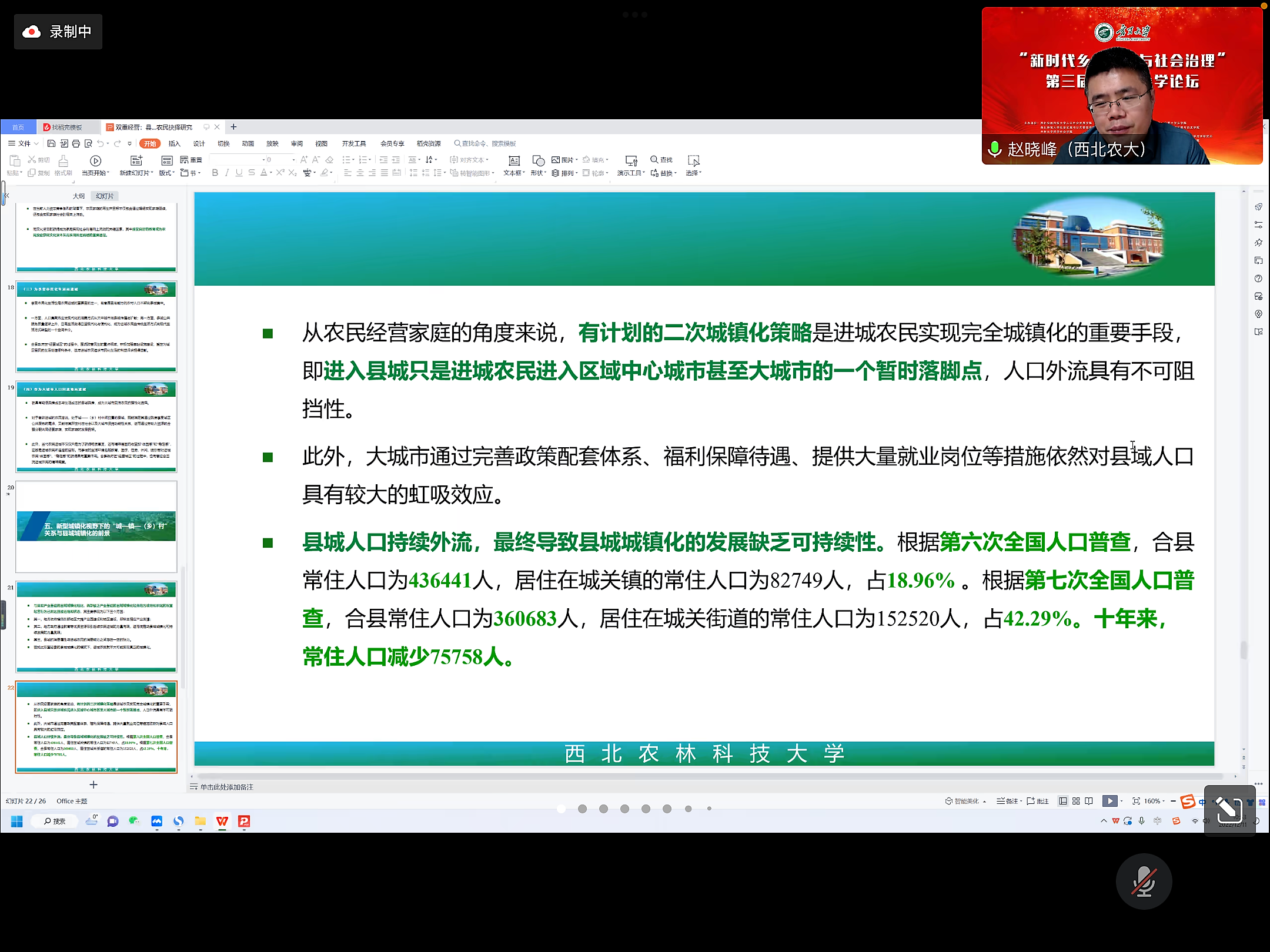Click the save icon in quick toolbar
1270x952 pixels.
click(x=52, y=143)
